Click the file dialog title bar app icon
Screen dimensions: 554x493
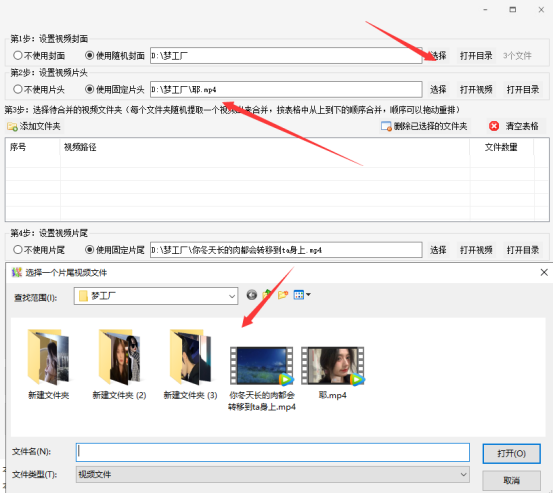(x=17, y=272)
